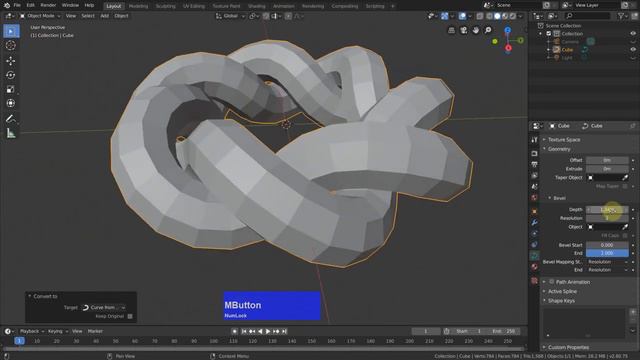Toggle snapping magnet icon
Image resolution: width=640 pixels, height=360 pixels.
tap(266, 16)
